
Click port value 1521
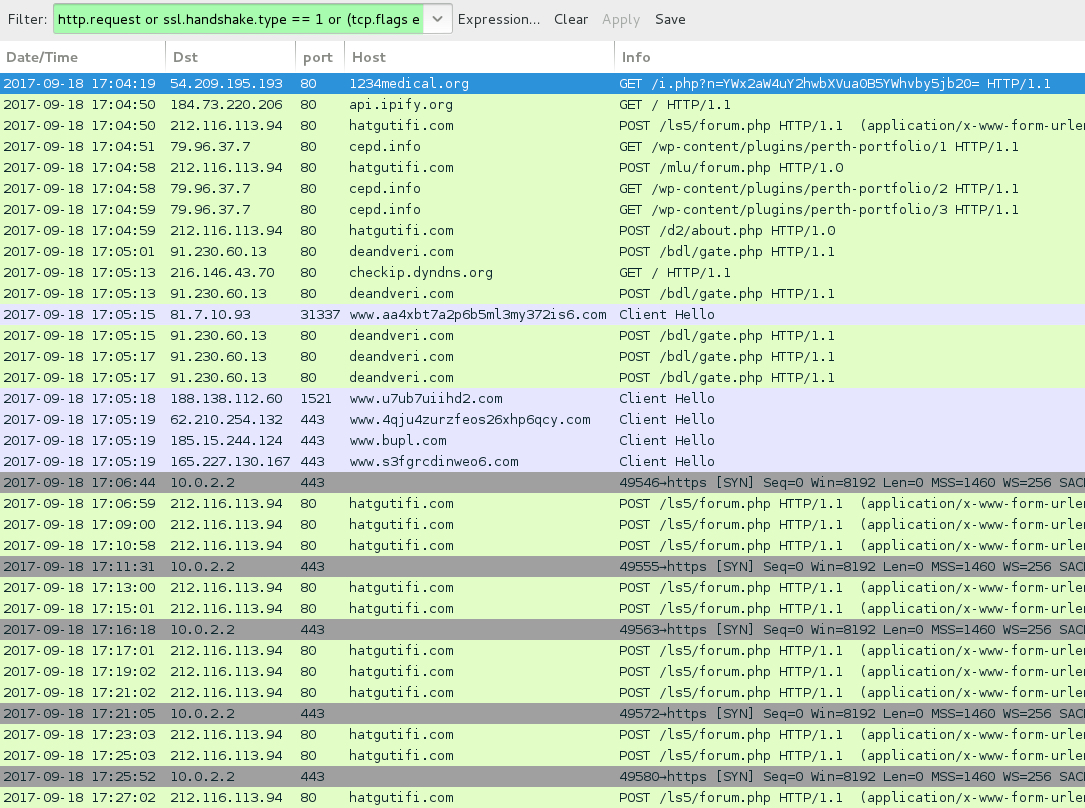[316, 398]
